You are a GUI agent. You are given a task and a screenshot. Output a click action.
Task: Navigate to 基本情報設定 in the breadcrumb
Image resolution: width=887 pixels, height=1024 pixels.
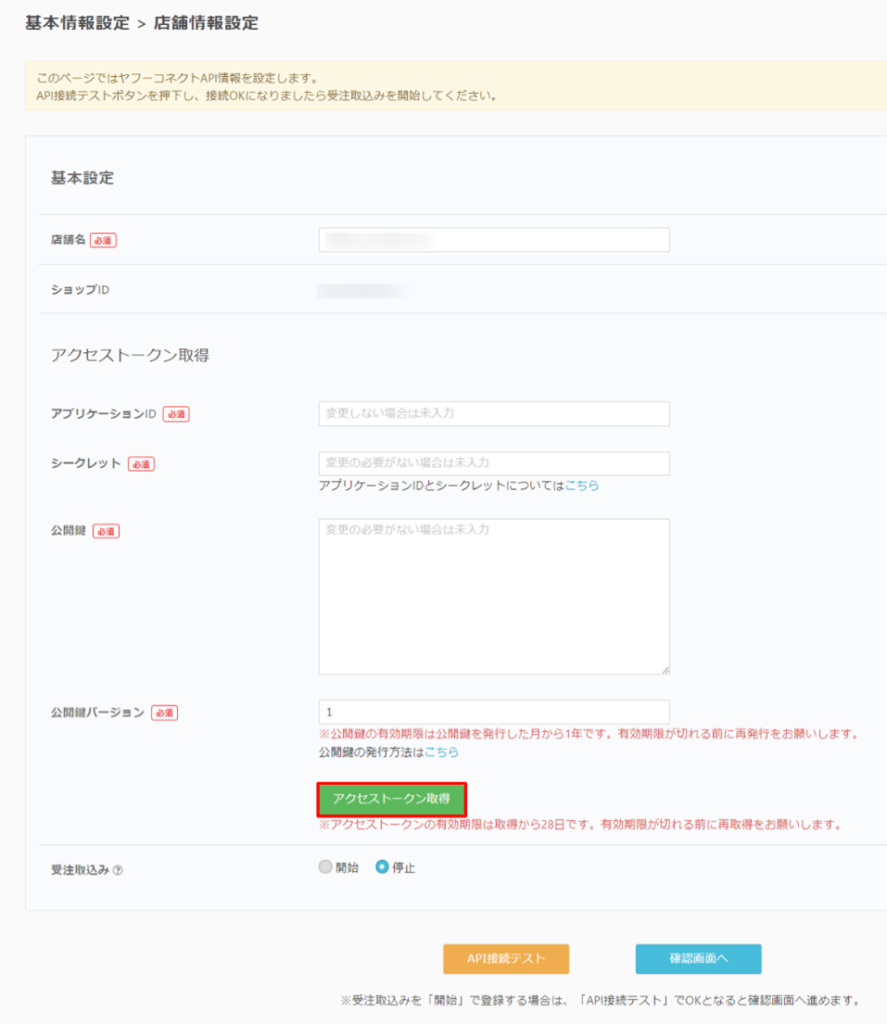click(78, 23)
